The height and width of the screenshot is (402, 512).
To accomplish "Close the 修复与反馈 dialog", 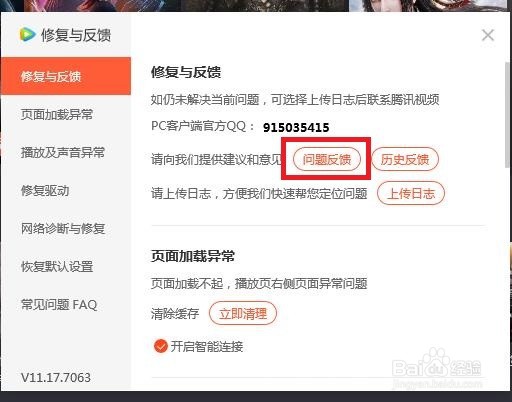I will [x=488, y=35].
